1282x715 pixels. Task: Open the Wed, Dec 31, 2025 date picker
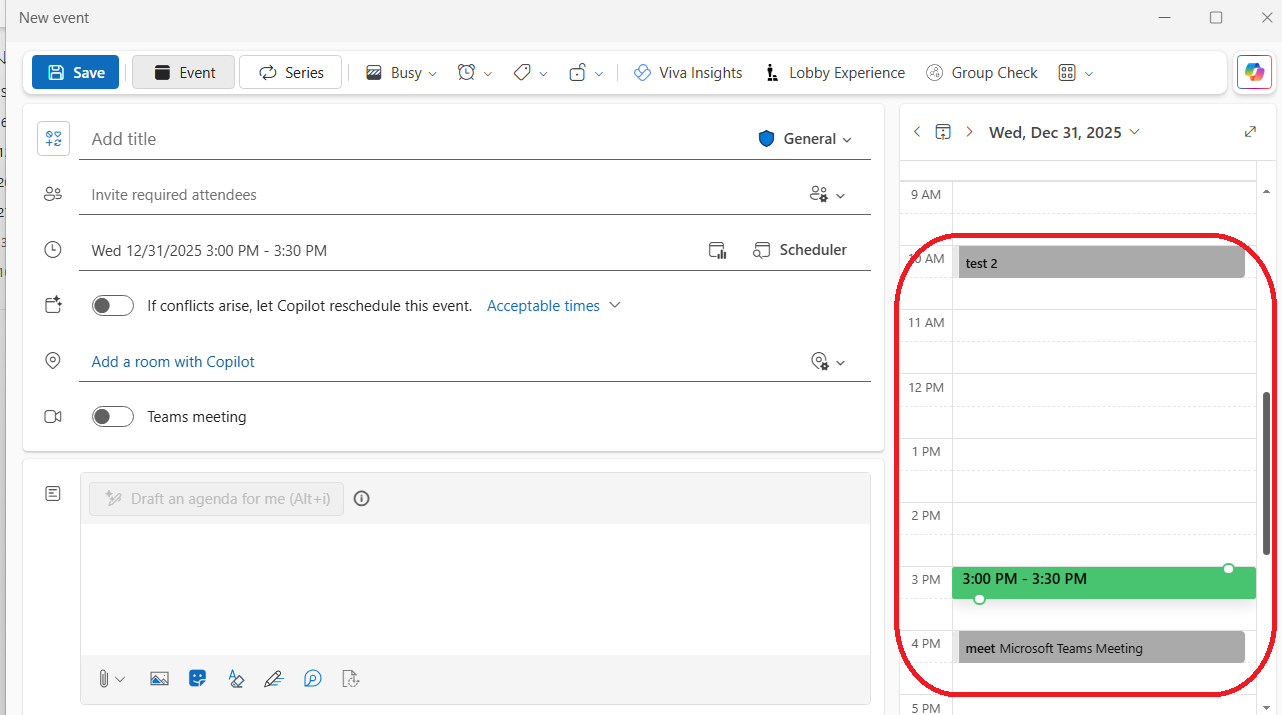tap(1065, 132)
